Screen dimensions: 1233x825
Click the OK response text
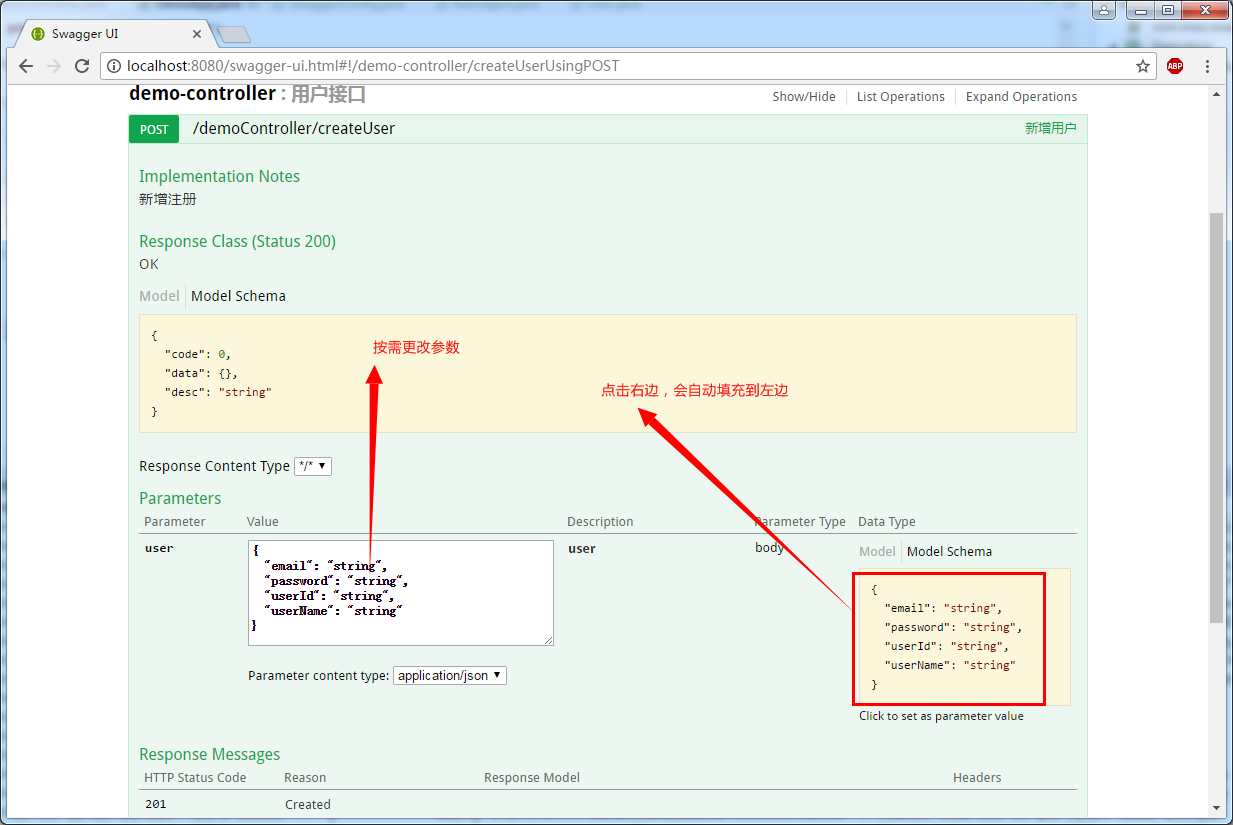coord(149,264)
